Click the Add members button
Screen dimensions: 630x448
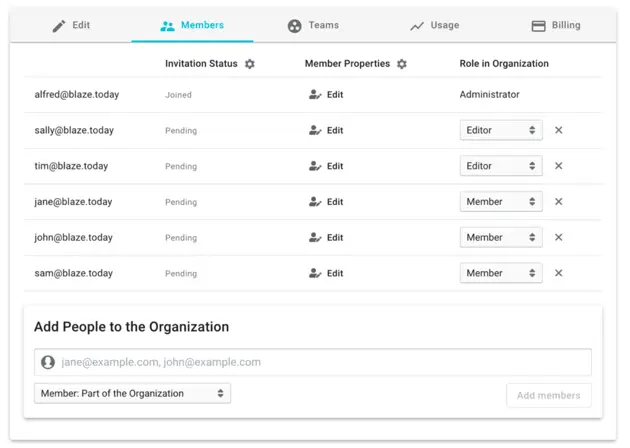click(548, 395)
